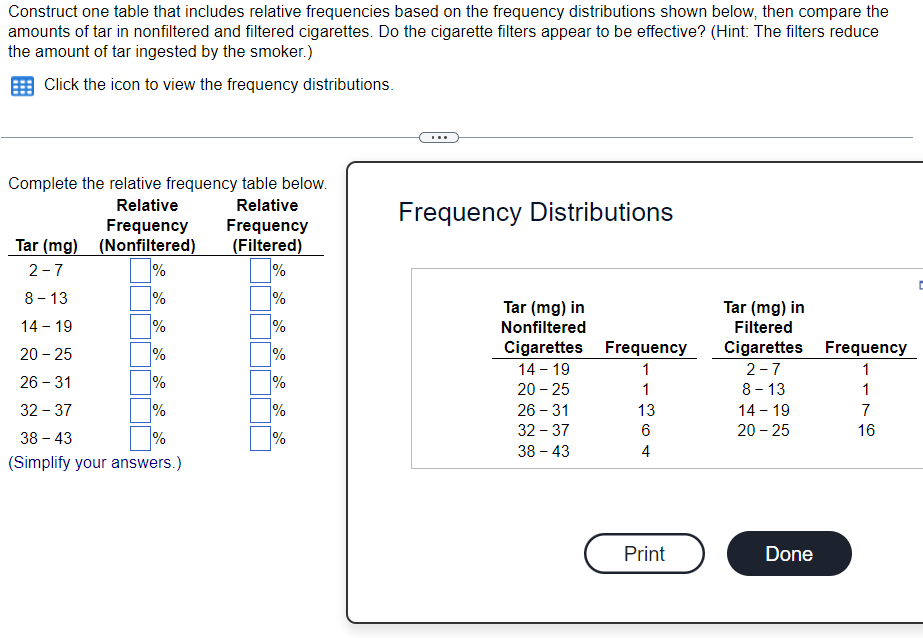Screen dimensions: 923x638
Task: Close the popup with Done
Action: pyautogui.click(x=789, y=553)
